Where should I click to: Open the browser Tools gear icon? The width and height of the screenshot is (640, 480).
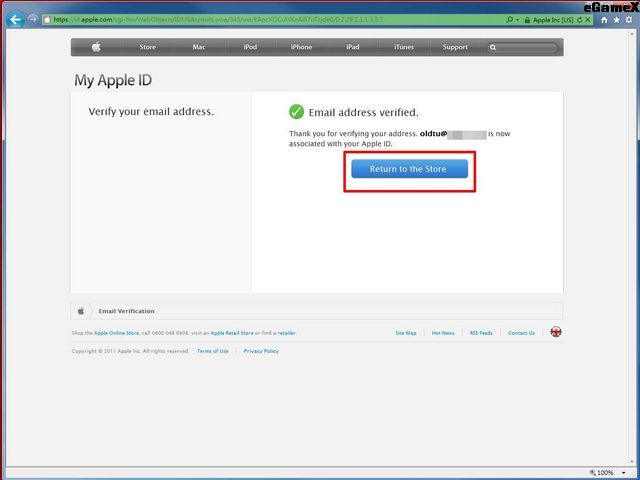629,20
